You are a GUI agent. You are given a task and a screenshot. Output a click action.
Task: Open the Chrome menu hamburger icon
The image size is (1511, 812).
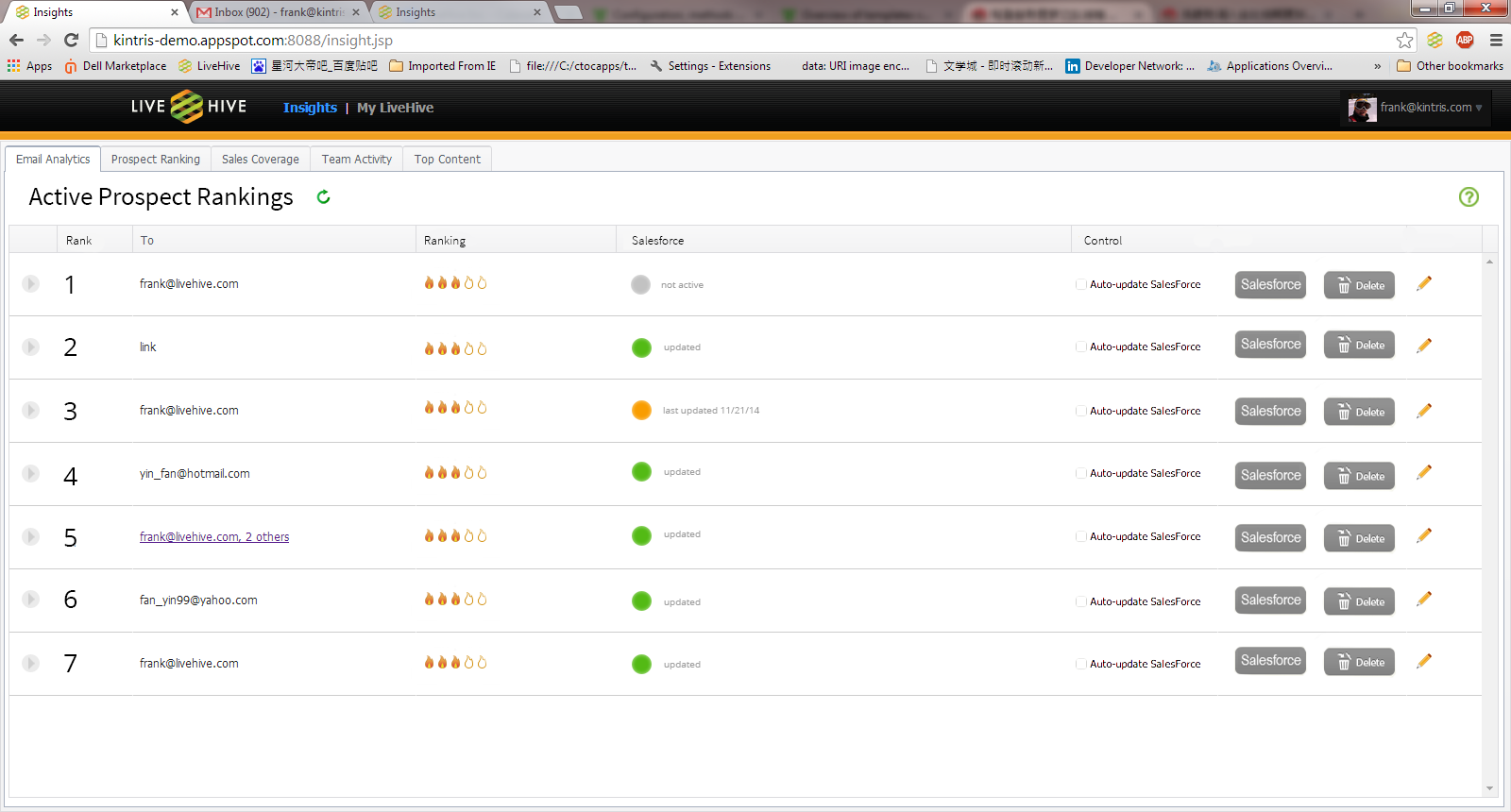[1496, 40]
